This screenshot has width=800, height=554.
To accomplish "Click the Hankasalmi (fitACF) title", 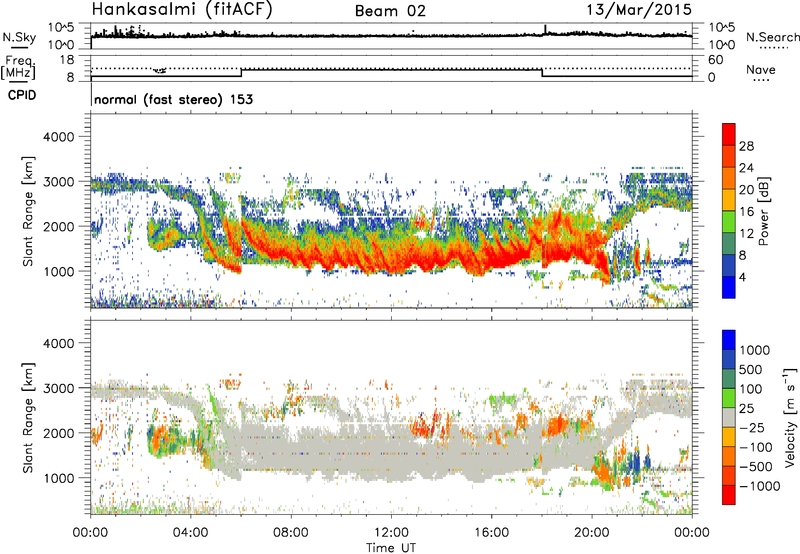I will coord(182,10).
